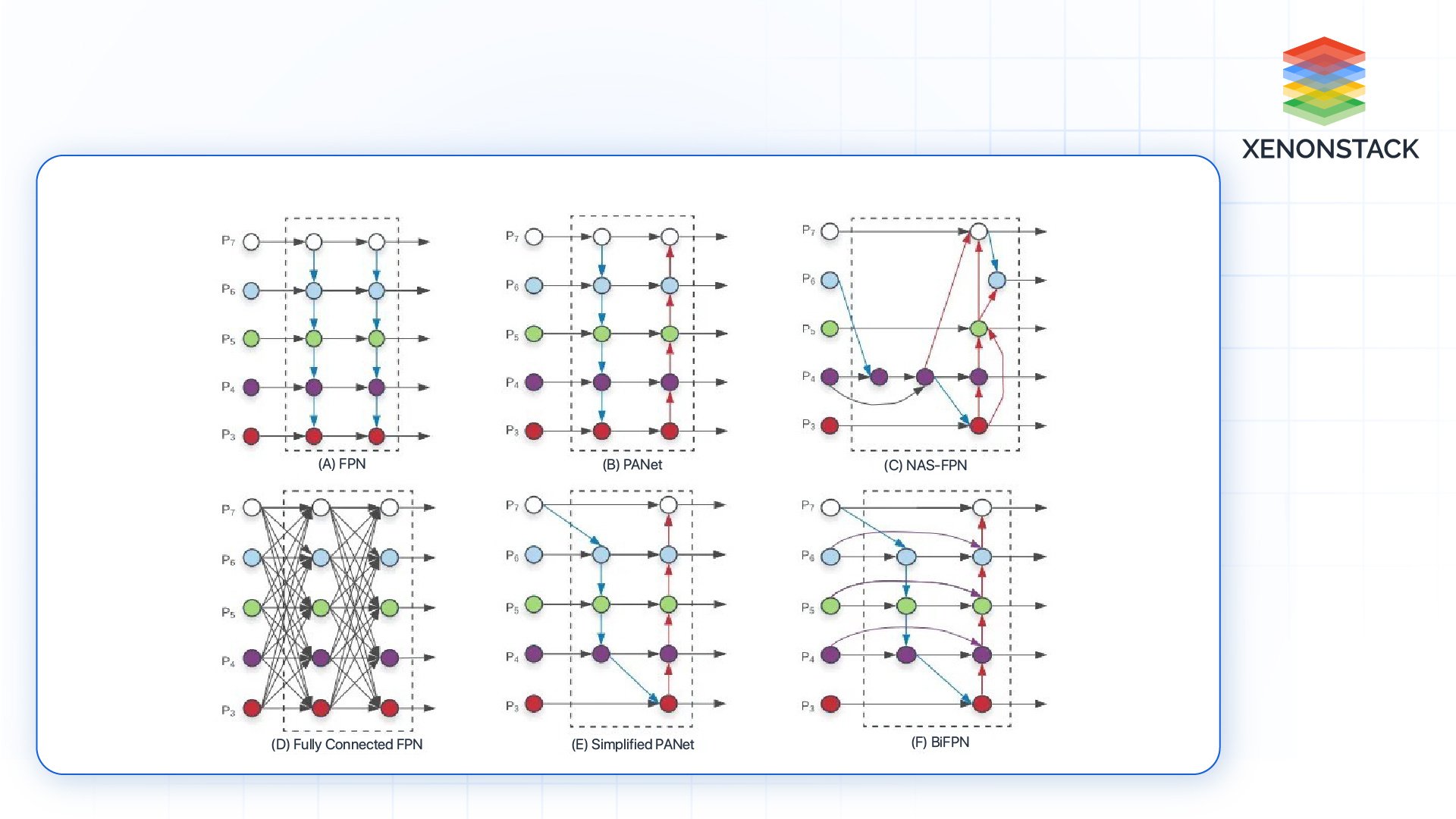The image size is (1456, 819).
Task: Click the P3 label in Fully Connected FPN
Action: pos(228,711)
